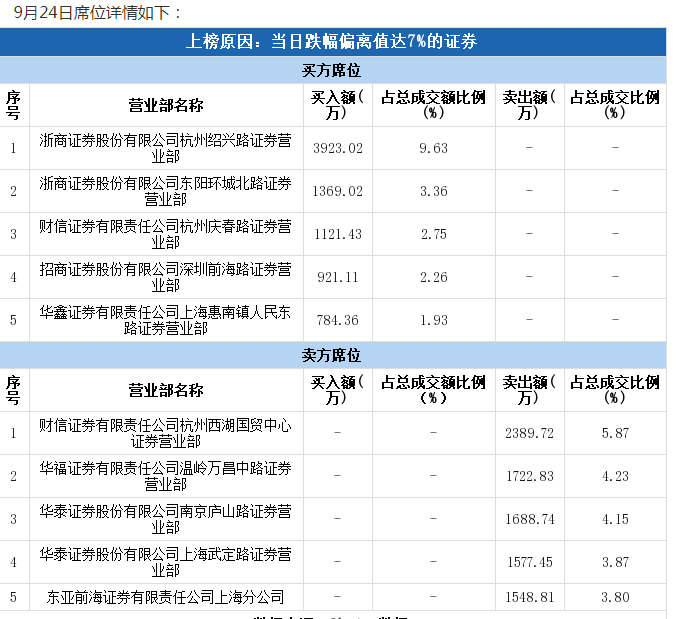Click the sell ratio cell 3.87
This screenshot has width=677, height=619.
click(615, 562)
